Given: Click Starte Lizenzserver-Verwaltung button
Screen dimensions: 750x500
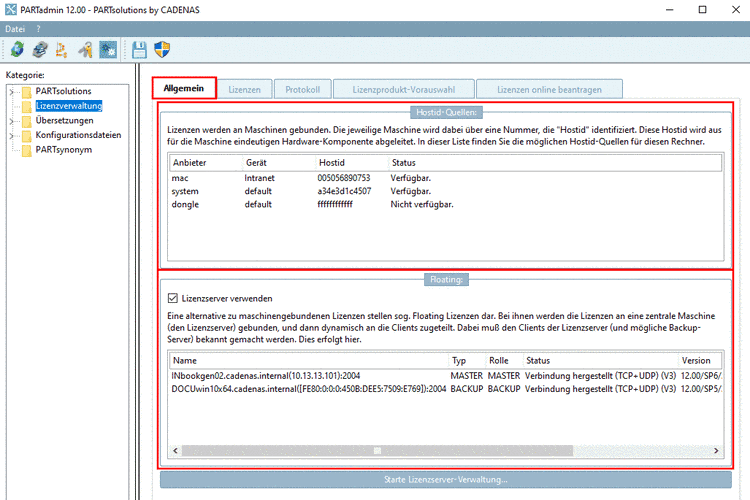Looking at the screenshot, I should pos(446,479).
